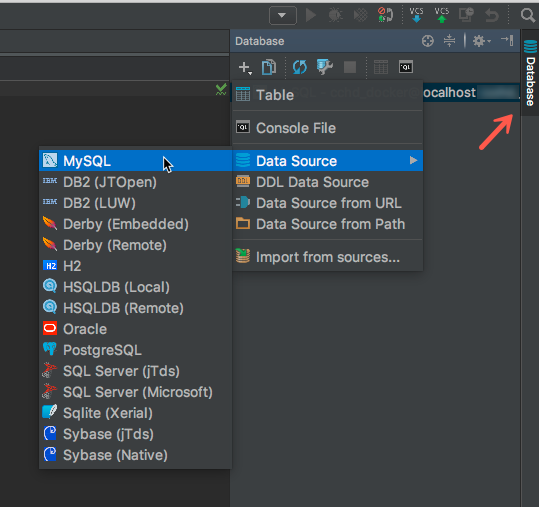The width and height of the screenshot is (539, 507).
Task: Choose DB2 (JTOpen) driver
Action: click(x=135, y=182)
